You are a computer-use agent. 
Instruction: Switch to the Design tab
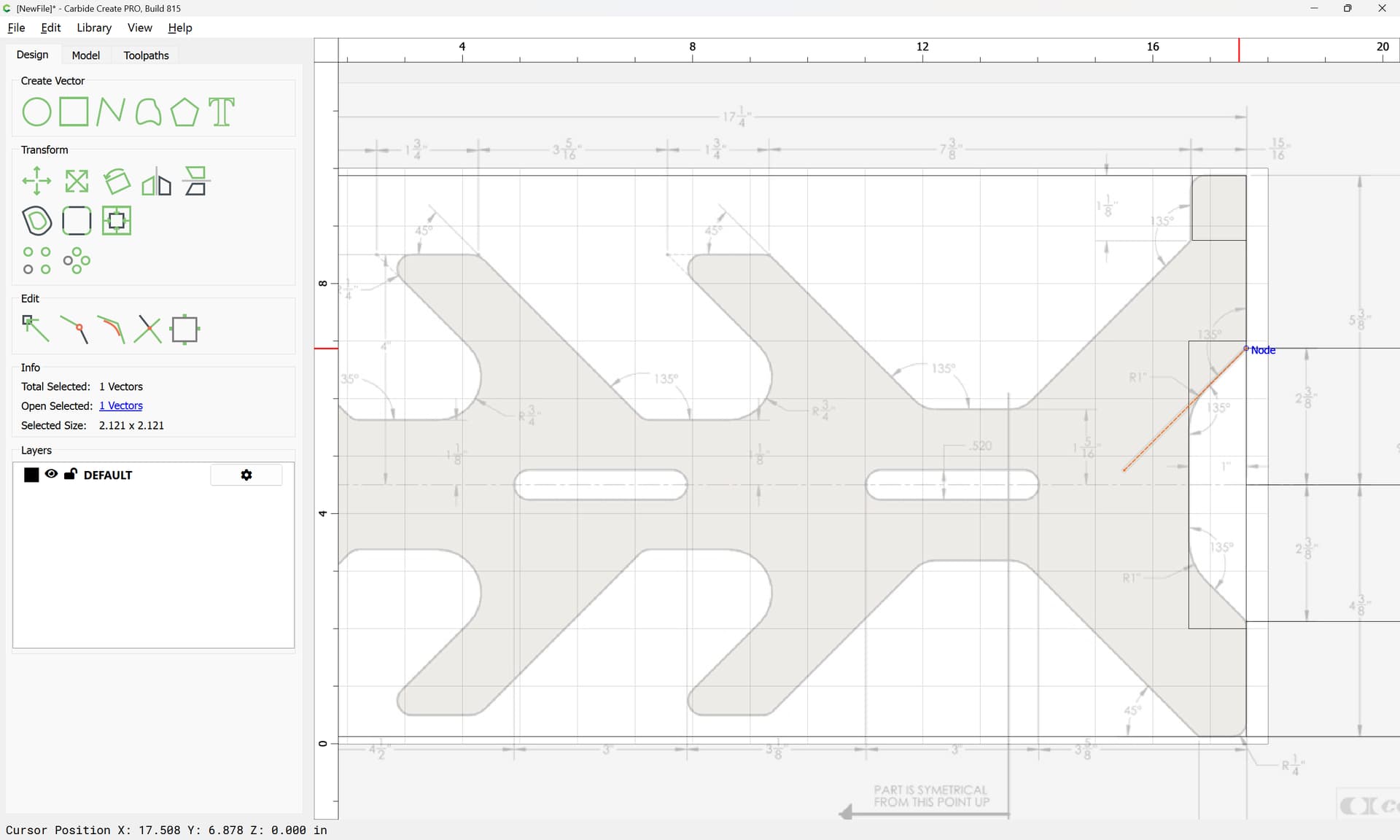tap(33, 55)
